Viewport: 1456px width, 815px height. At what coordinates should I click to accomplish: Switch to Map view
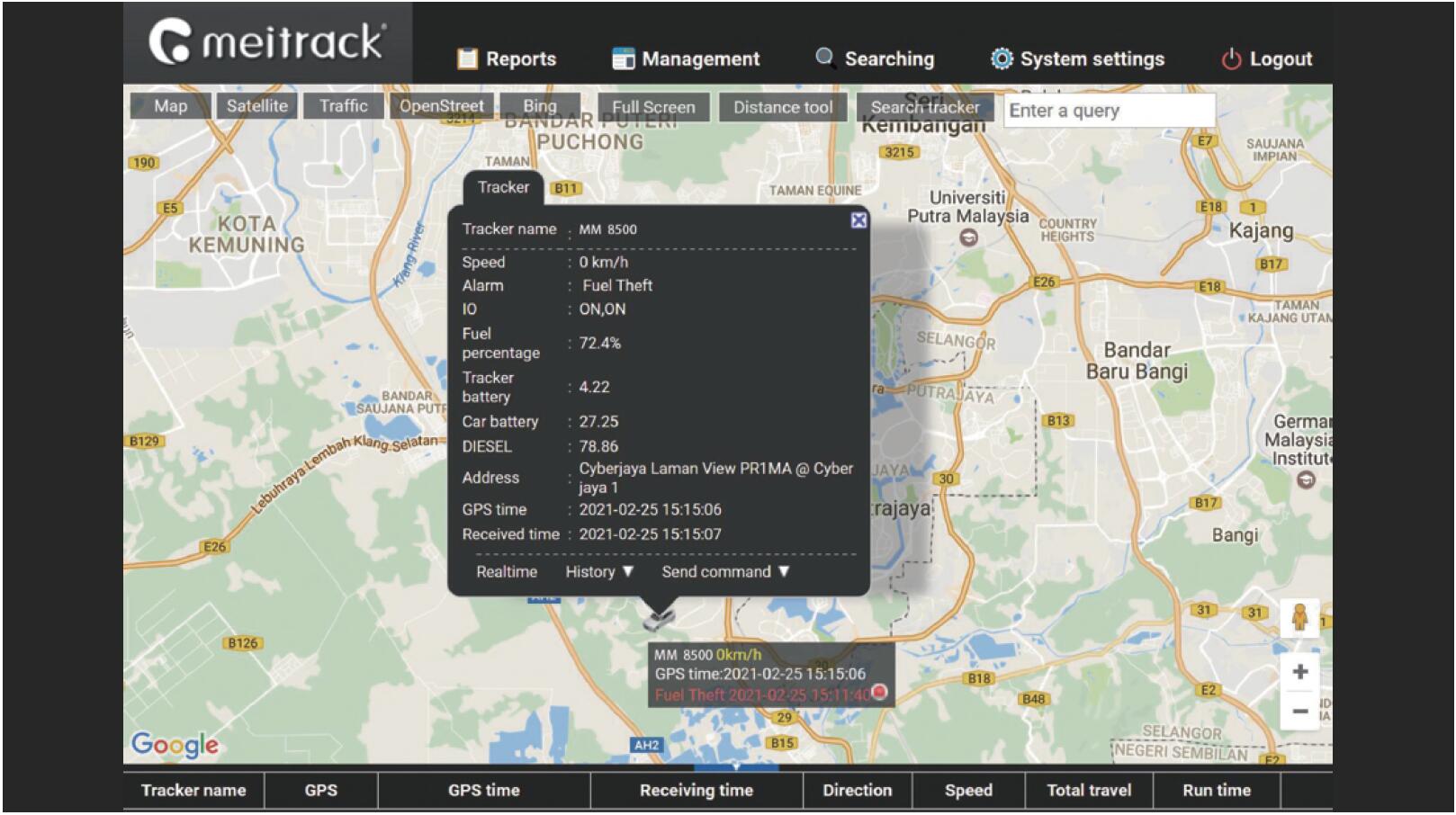[x=170, y=106]
